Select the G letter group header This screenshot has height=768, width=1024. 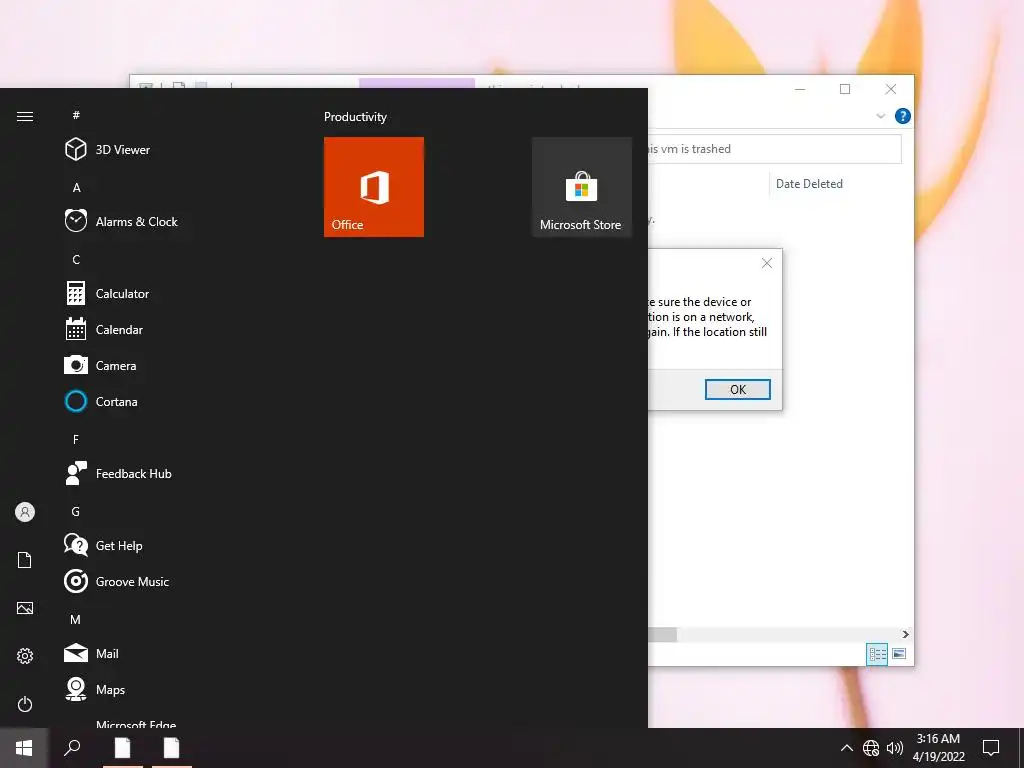tap(76, 511)
